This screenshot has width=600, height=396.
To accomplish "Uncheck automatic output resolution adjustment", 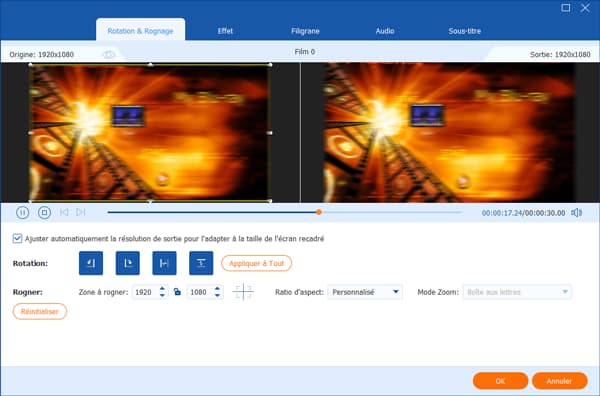I will pyautogui.click(x=17, y=238).
